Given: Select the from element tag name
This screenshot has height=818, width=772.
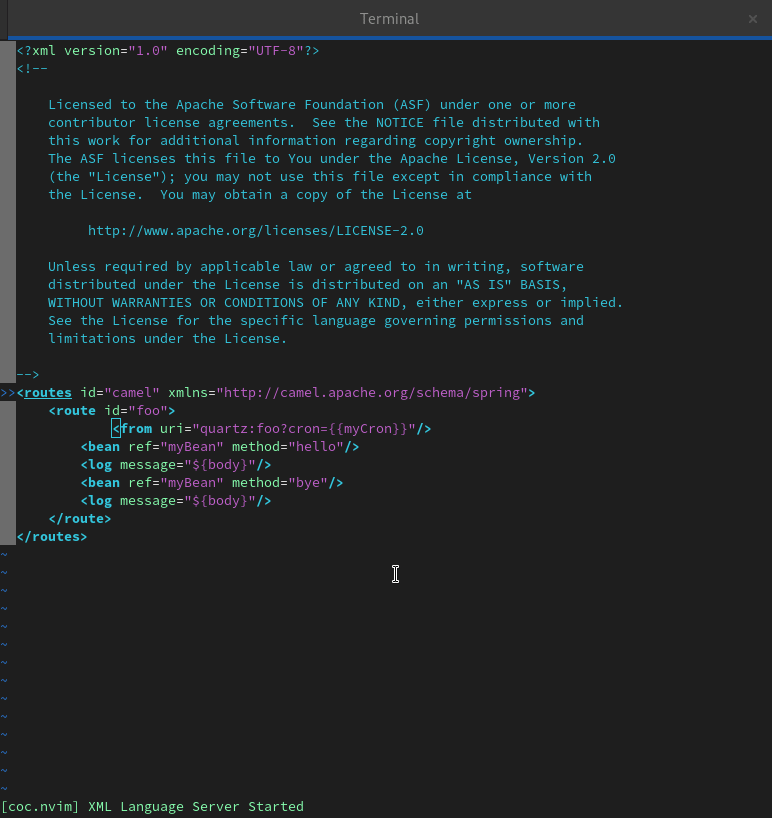Looking at the screenshot, I should click(x=136, y=429).
